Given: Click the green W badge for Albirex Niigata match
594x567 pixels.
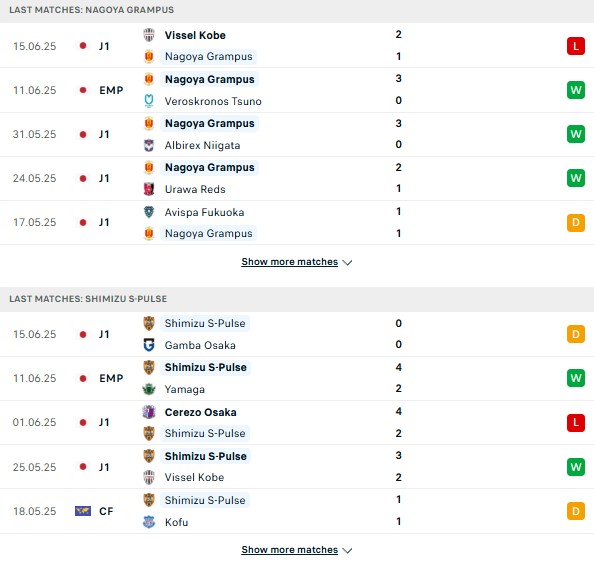Looking at the screenshot, I should [x=575, y=134].
